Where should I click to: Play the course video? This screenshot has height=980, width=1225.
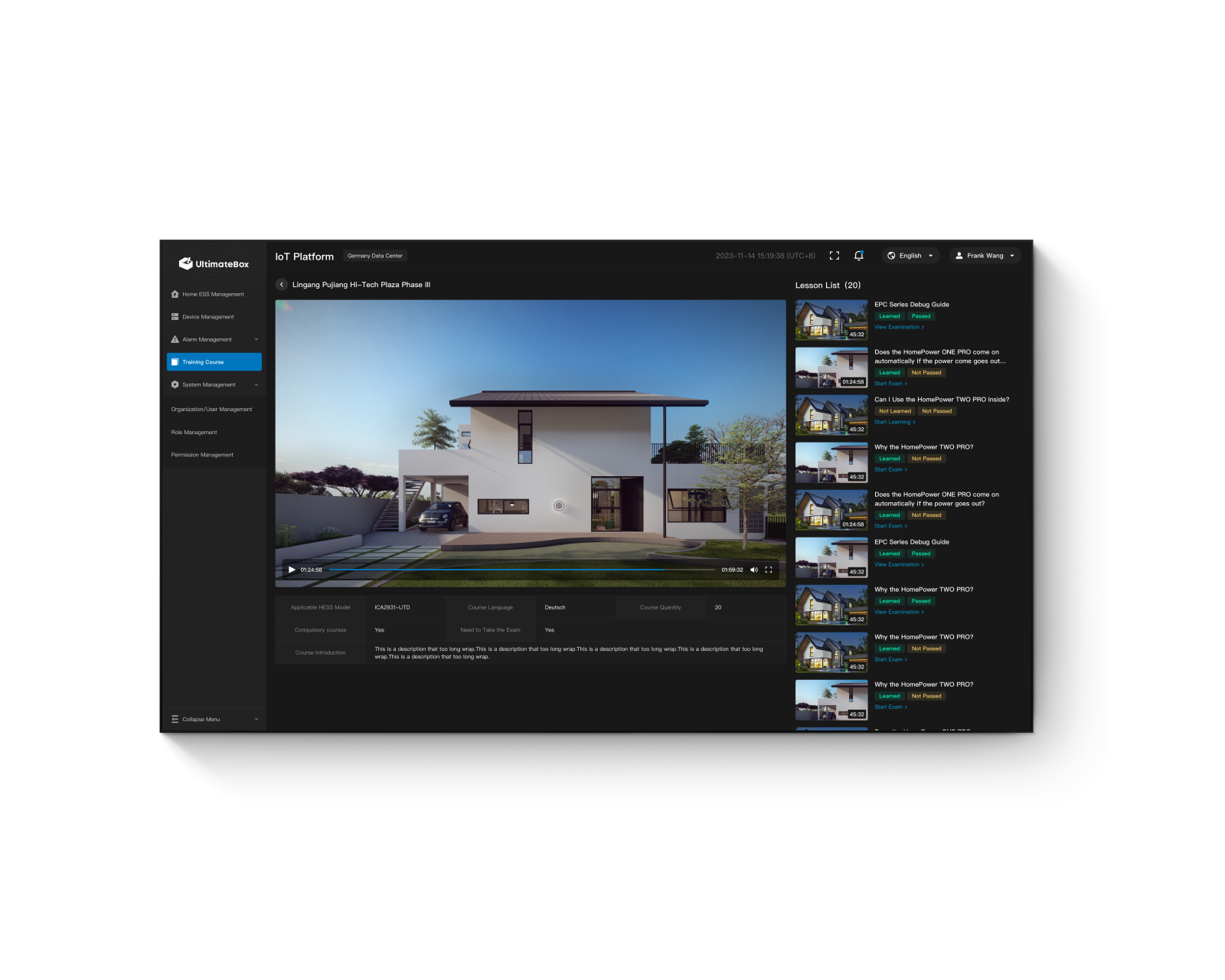[x=292, y=570]
